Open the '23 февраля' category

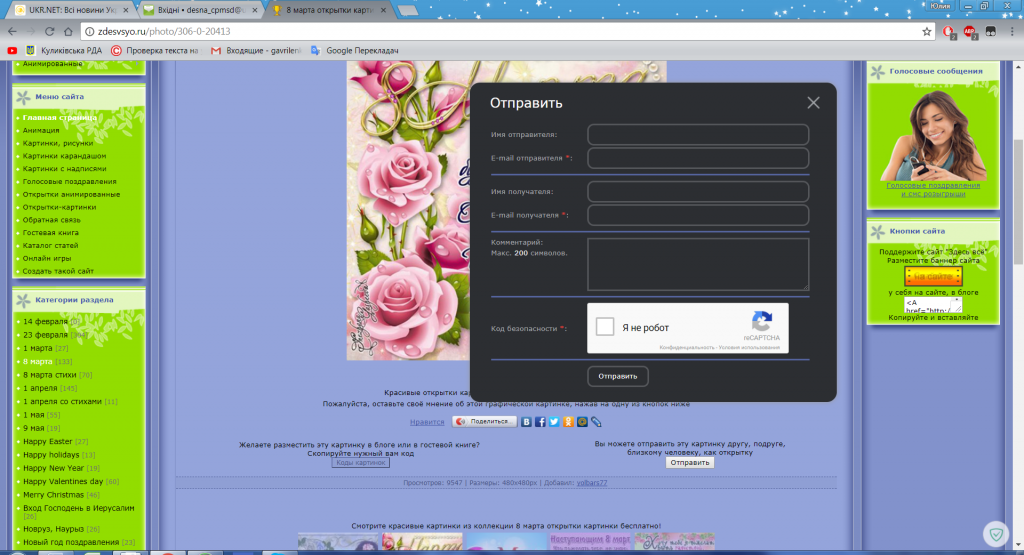[x=45, y=334]
